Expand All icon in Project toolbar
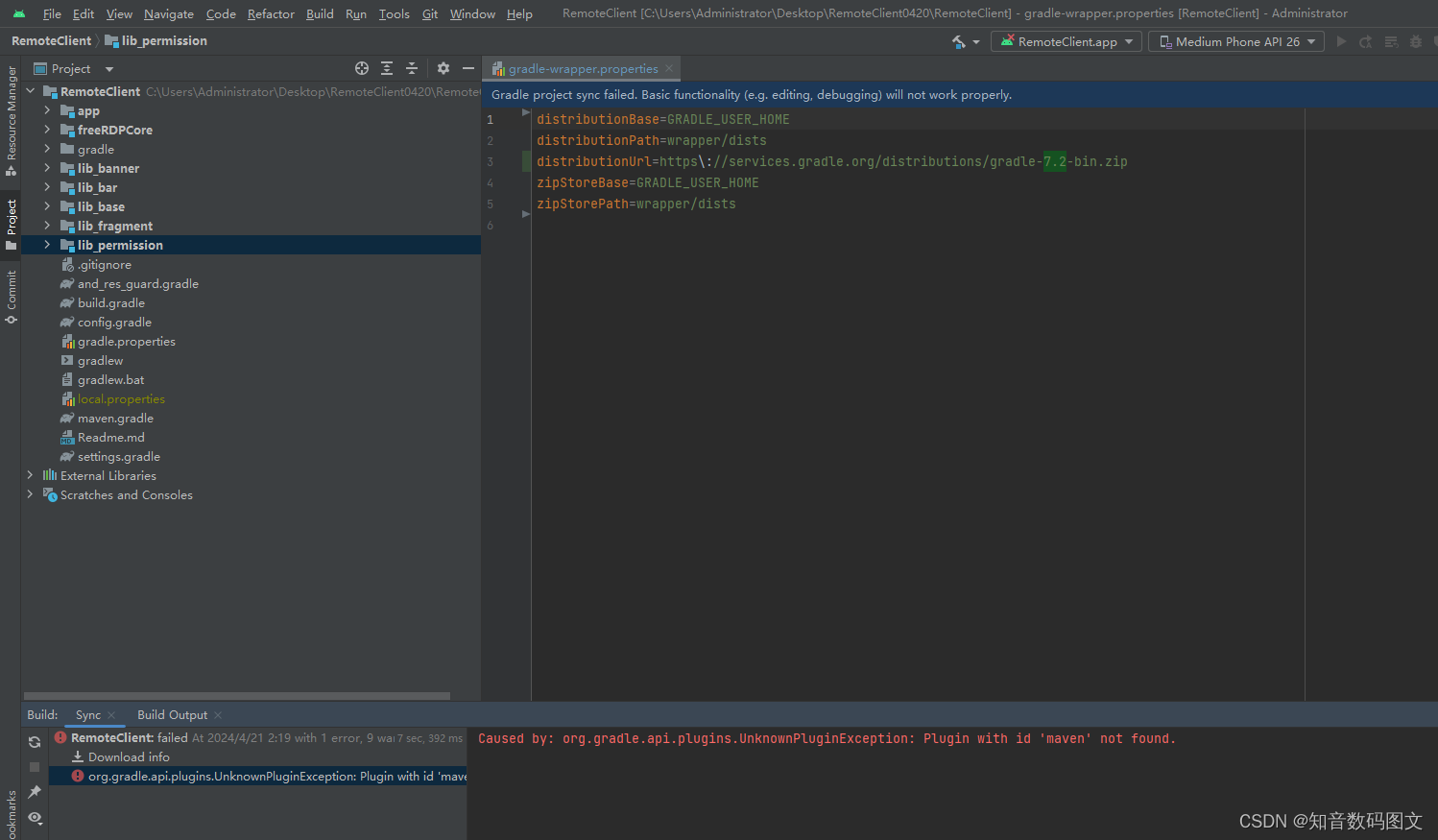 (386, 68)
